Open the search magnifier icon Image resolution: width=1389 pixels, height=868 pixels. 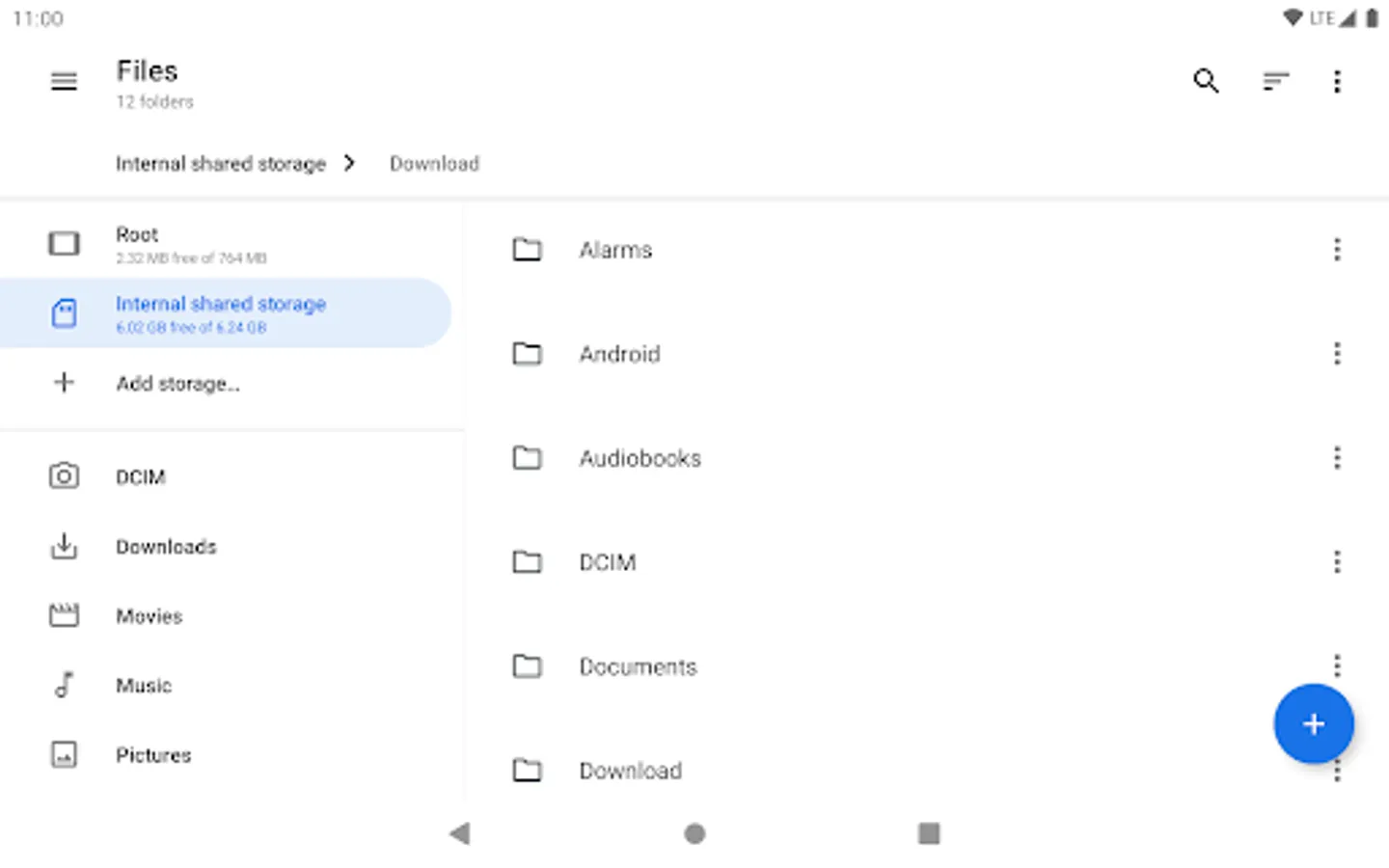pyautogui.click(x=1206, y=81)
